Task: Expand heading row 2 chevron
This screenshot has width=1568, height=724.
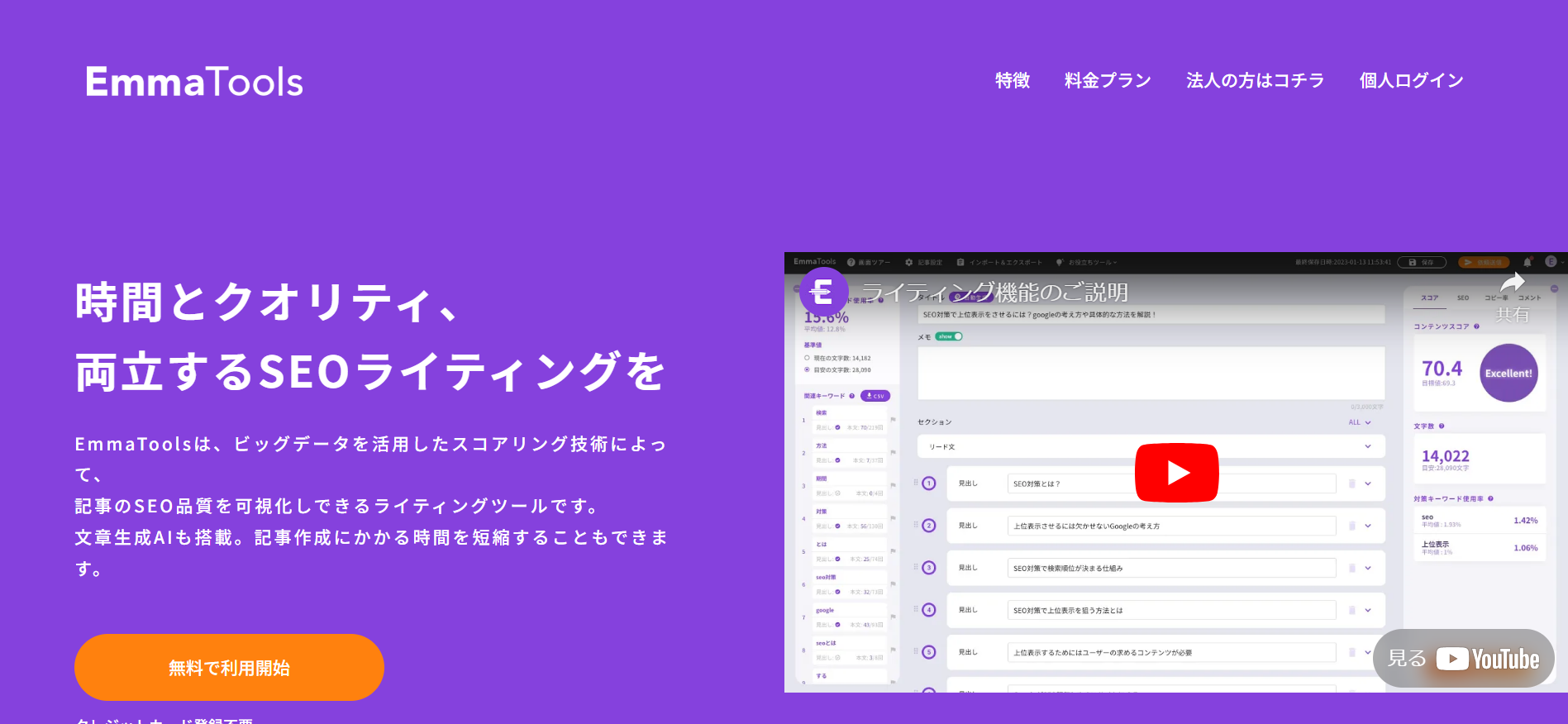Action: 1368,526
